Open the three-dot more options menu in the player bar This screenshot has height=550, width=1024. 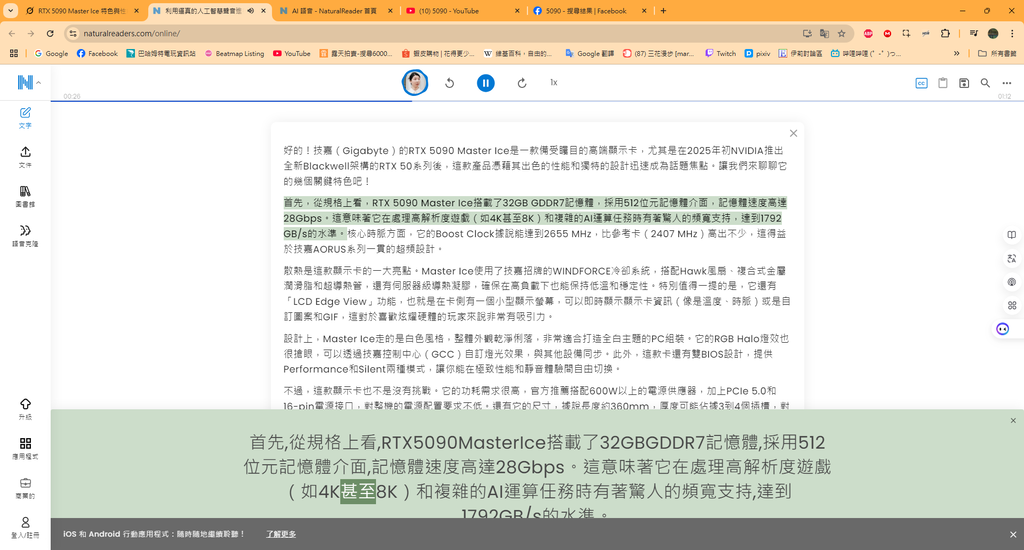[x=1006, y=83]
